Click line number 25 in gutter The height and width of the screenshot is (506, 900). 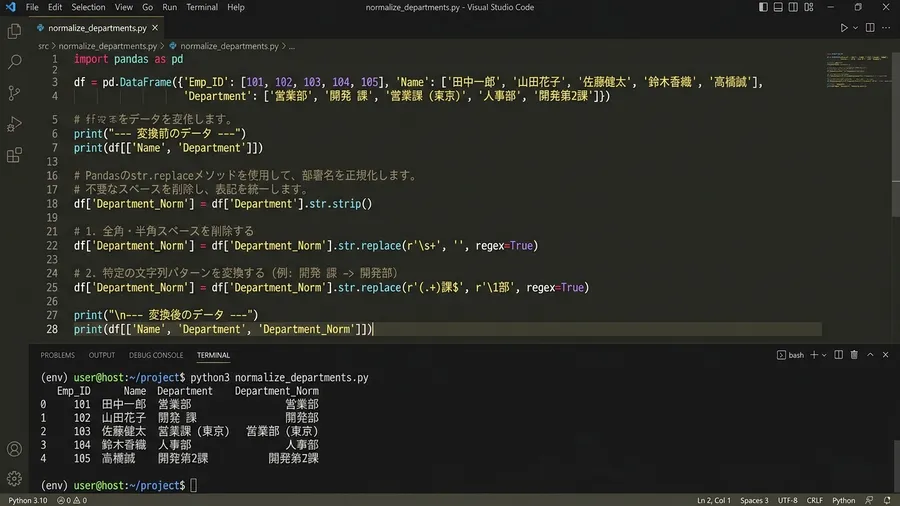coord(52,287)
